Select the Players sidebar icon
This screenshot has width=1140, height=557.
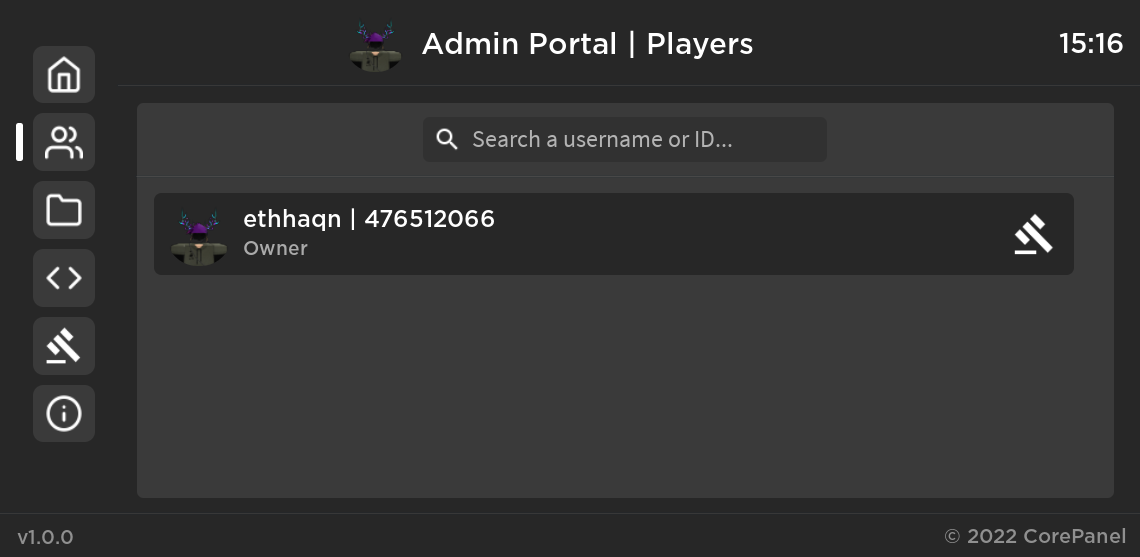(64, 143)
